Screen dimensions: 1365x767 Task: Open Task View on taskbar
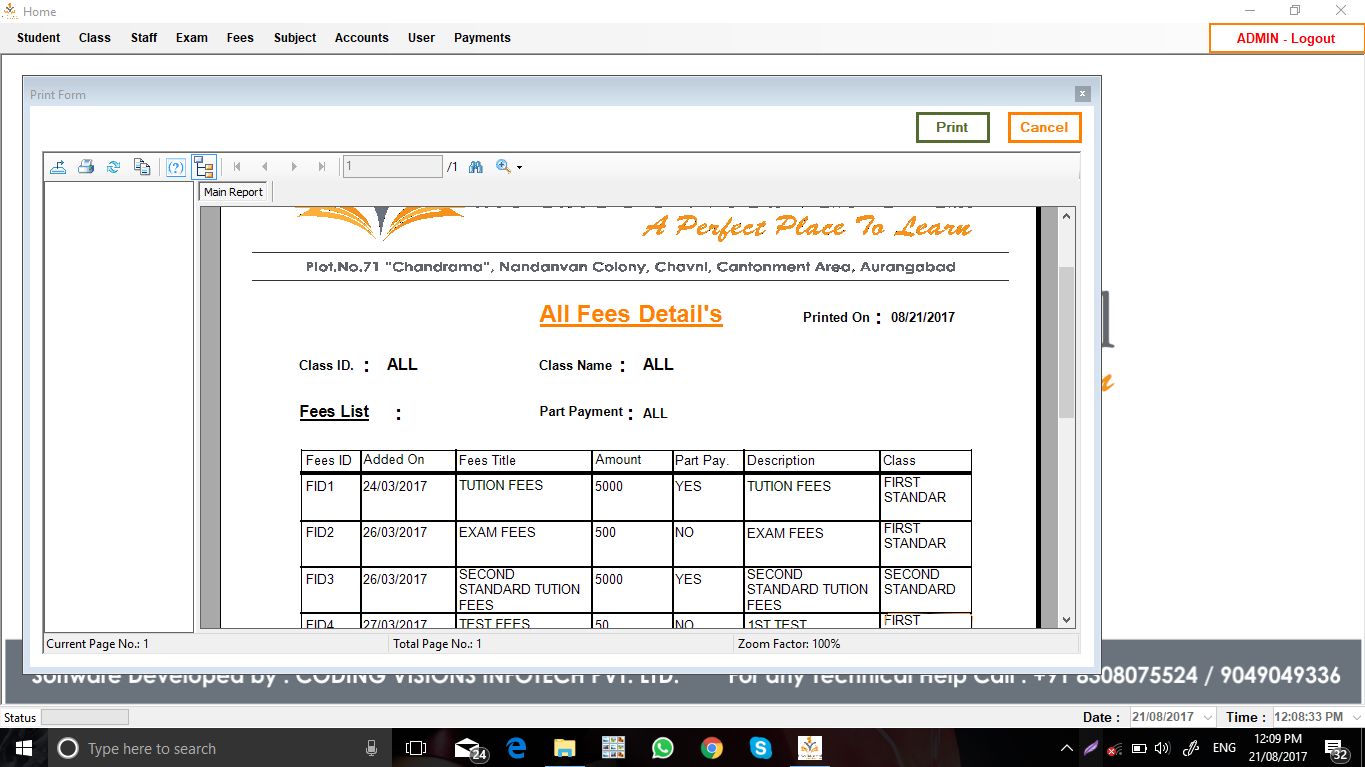[416, 748]
